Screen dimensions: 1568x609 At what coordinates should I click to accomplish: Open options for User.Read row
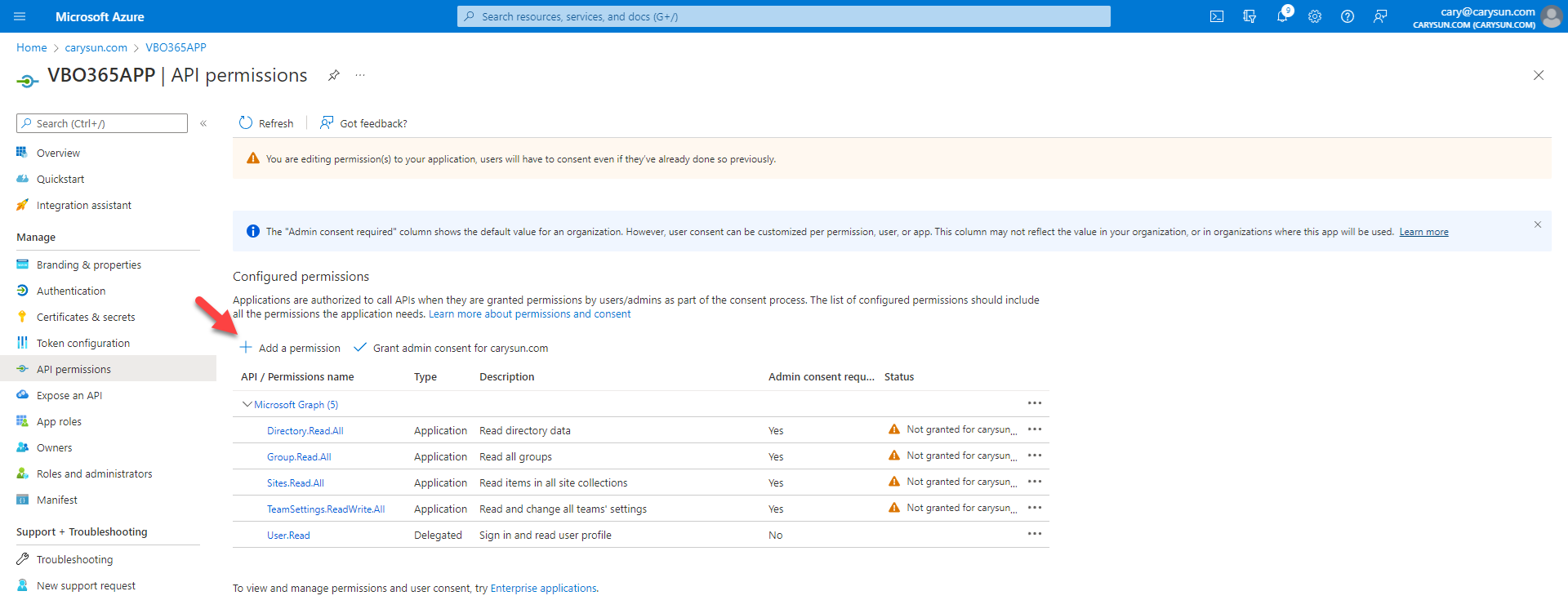coord(1035,534)
